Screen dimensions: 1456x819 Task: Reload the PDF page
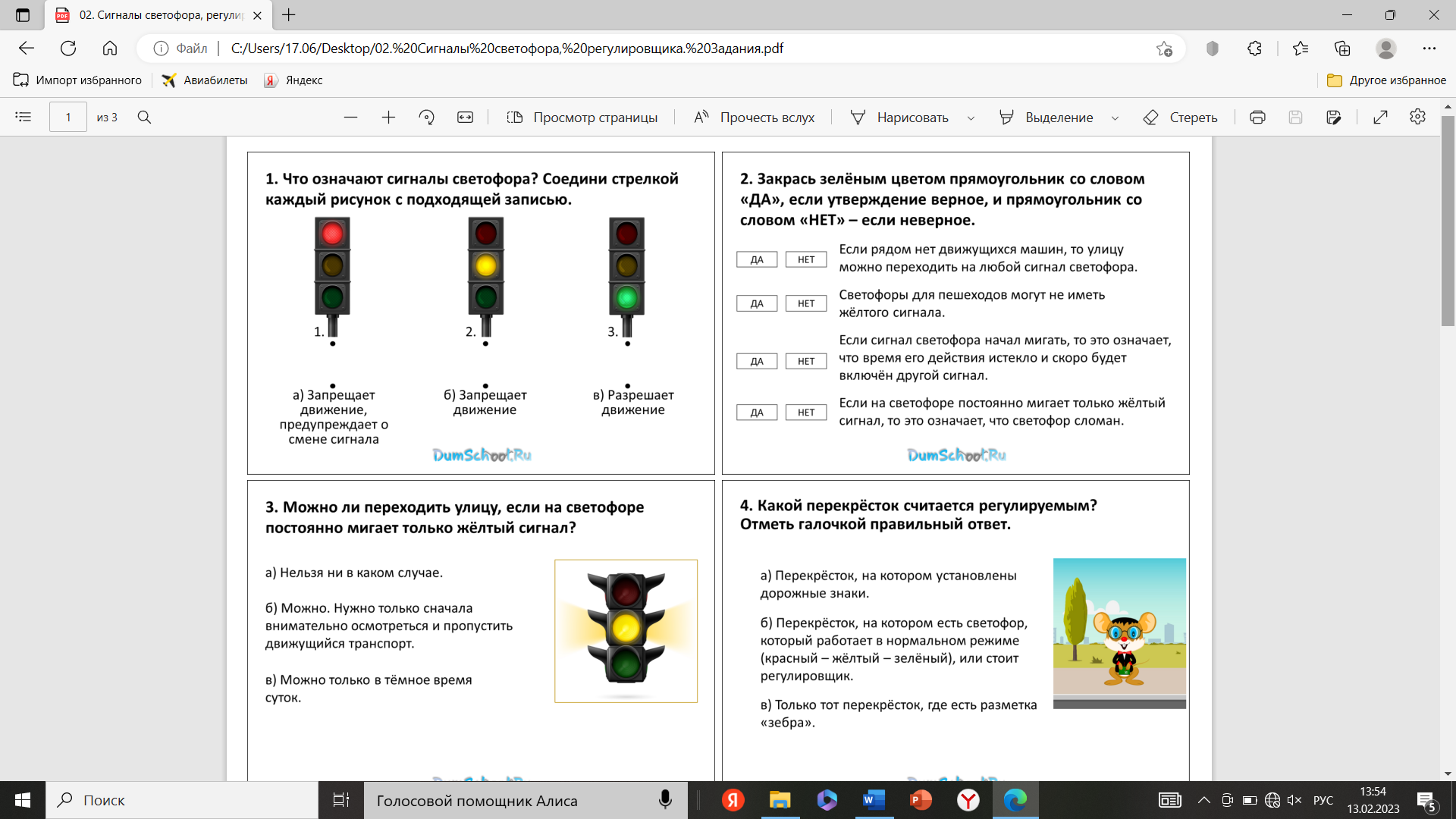click(68, 49)
